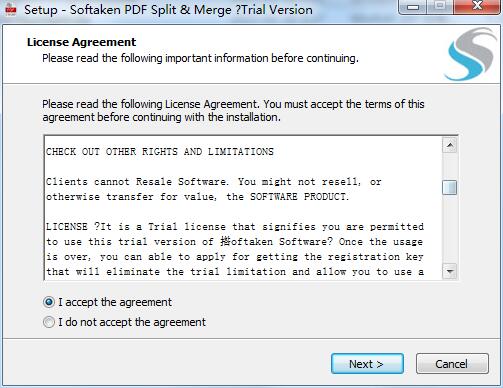Click the Softaken S logo
This screenshot has height=388, width=503.
[470, 54]
